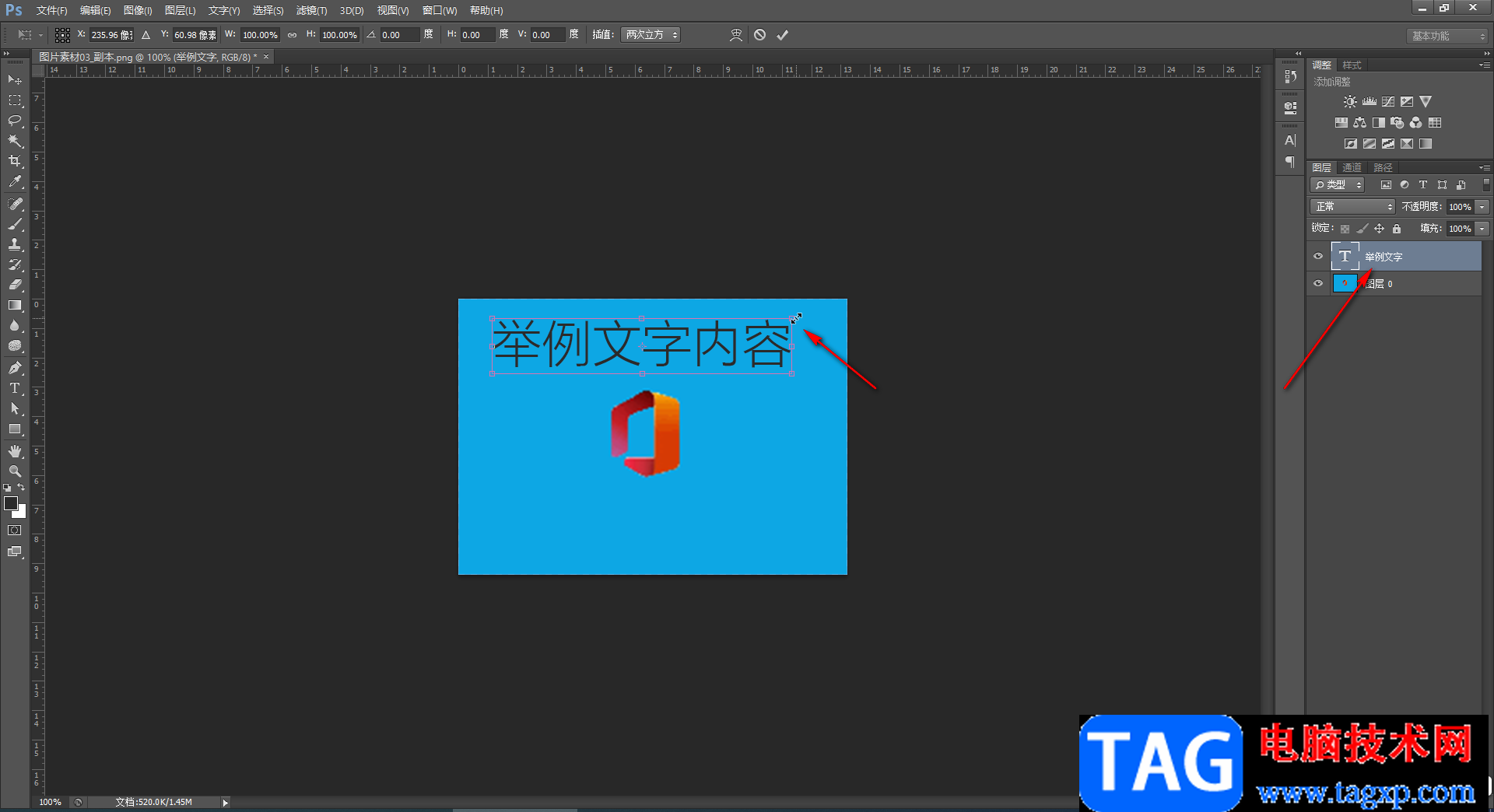Select the Brush tool
The width and height of the screenshot is (1494, 812).
click(x=15, y=224)
